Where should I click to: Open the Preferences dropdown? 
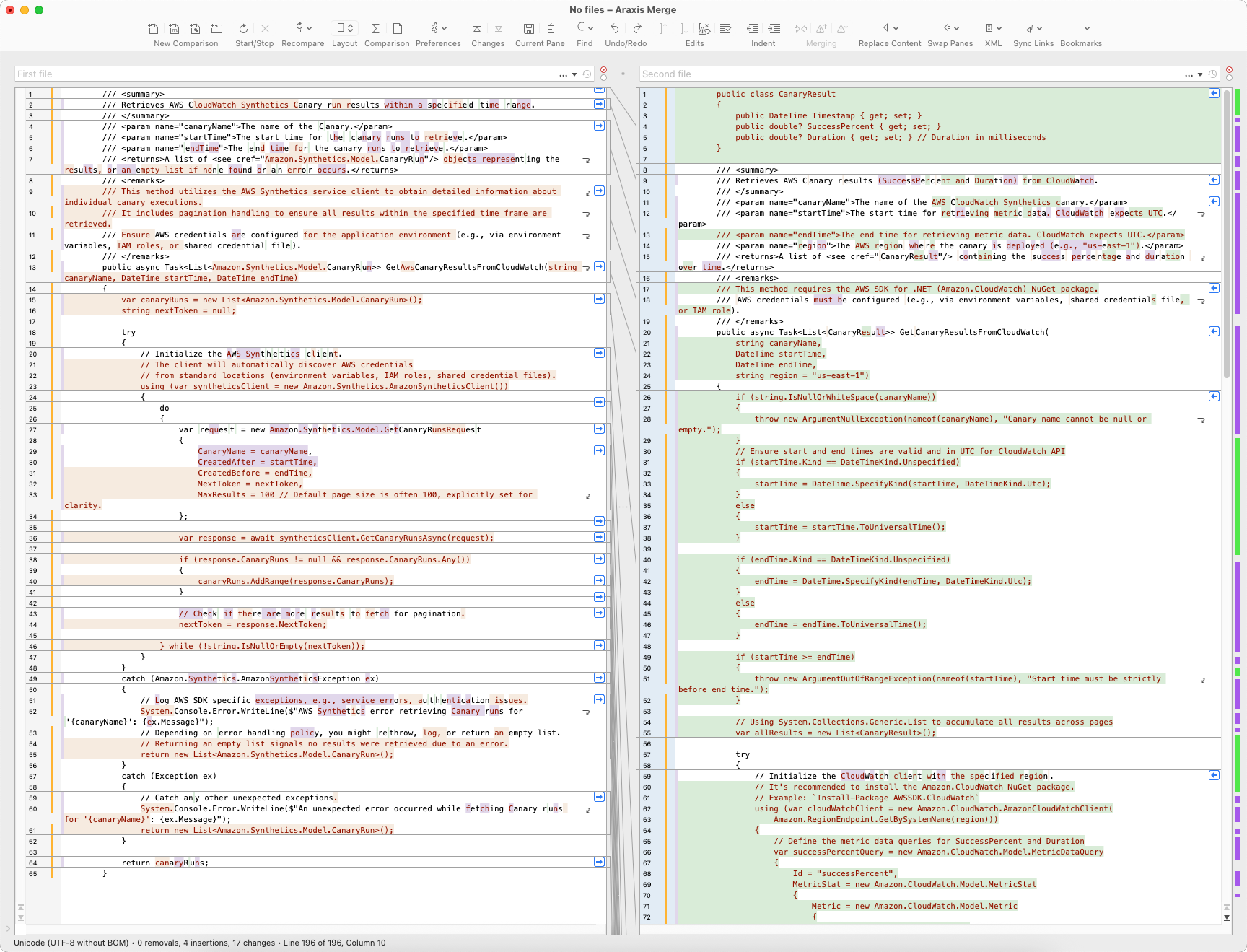438,29
